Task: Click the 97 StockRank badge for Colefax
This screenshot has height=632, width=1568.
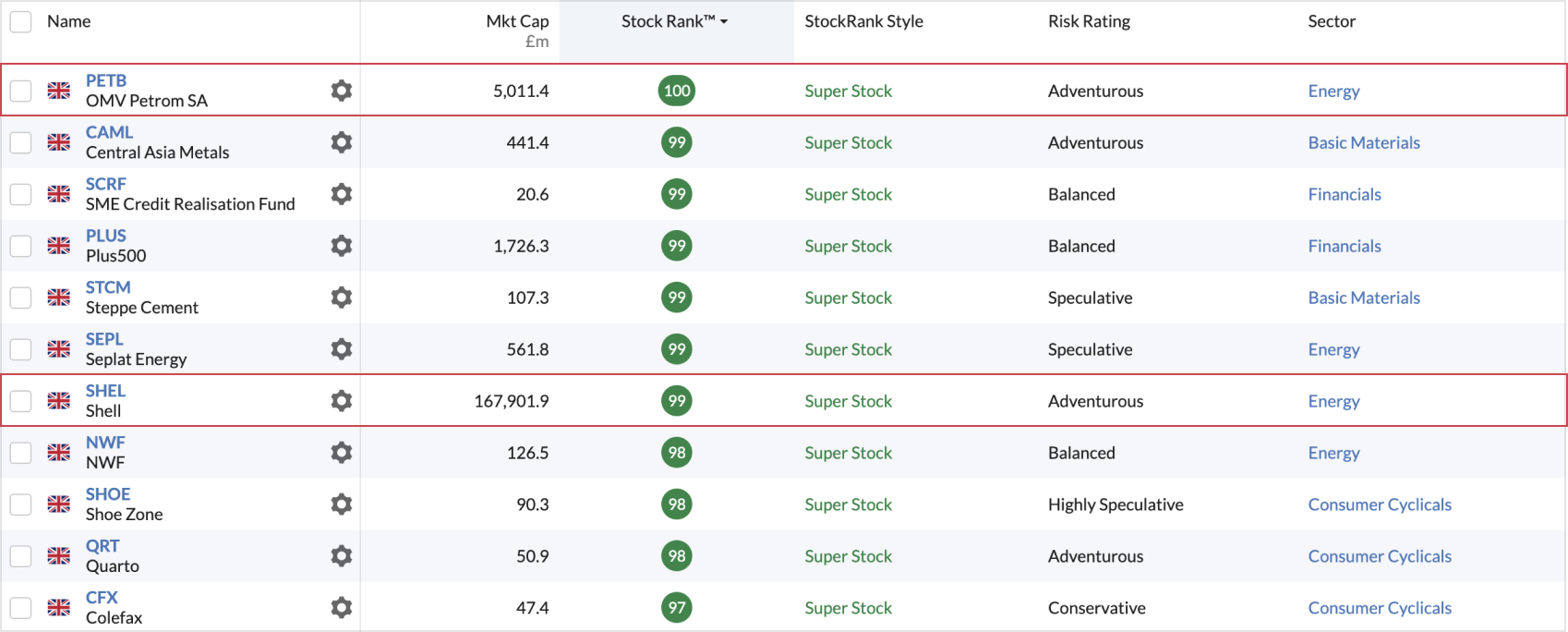Action: tap(677, 608)
